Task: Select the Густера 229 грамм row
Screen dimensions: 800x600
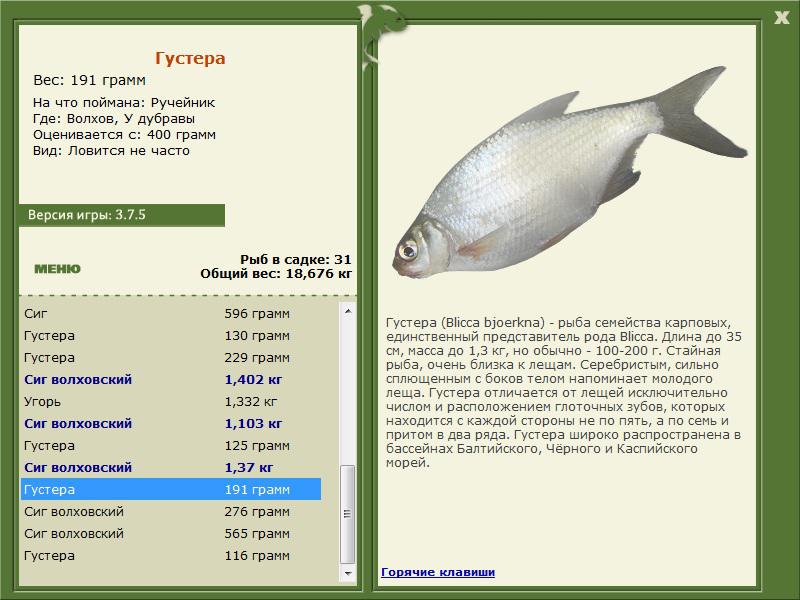Action: [170, 357]
